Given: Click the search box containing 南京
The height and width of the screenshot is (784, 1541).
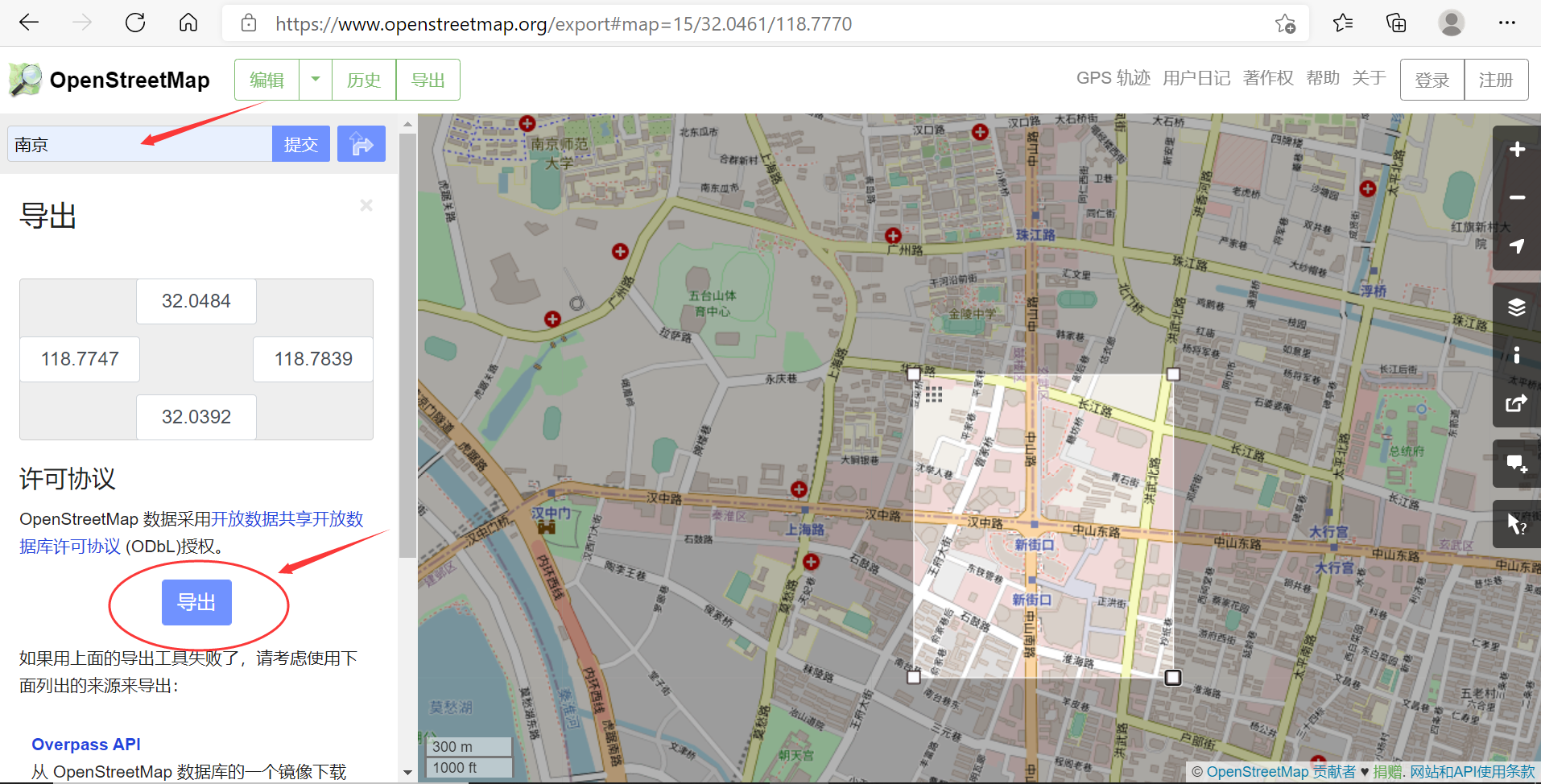Looking at the screenshot, I should point(137,143).
